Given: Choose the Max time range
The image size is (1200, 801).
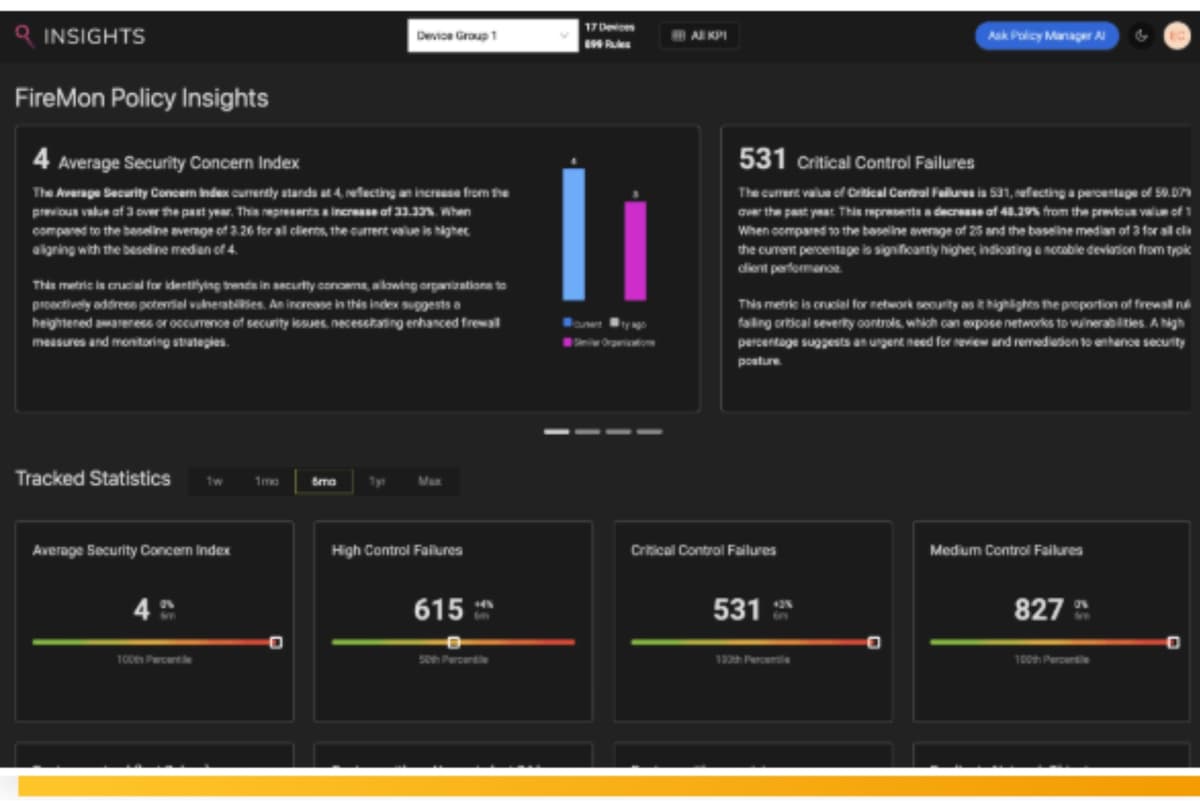Looking at the screenshot, I should click(x=430, y=481).
